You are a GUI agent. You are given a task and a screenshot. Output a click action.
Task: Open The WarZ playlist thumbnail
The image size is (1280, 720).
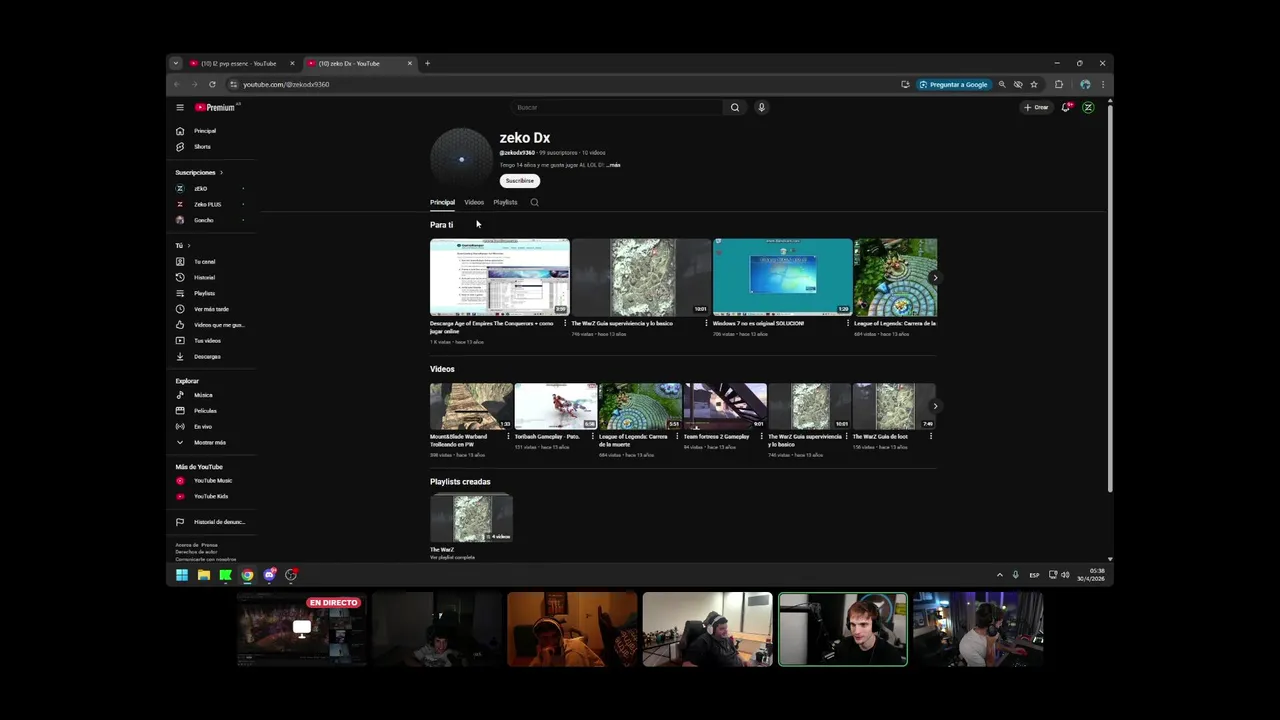(471, 518)
